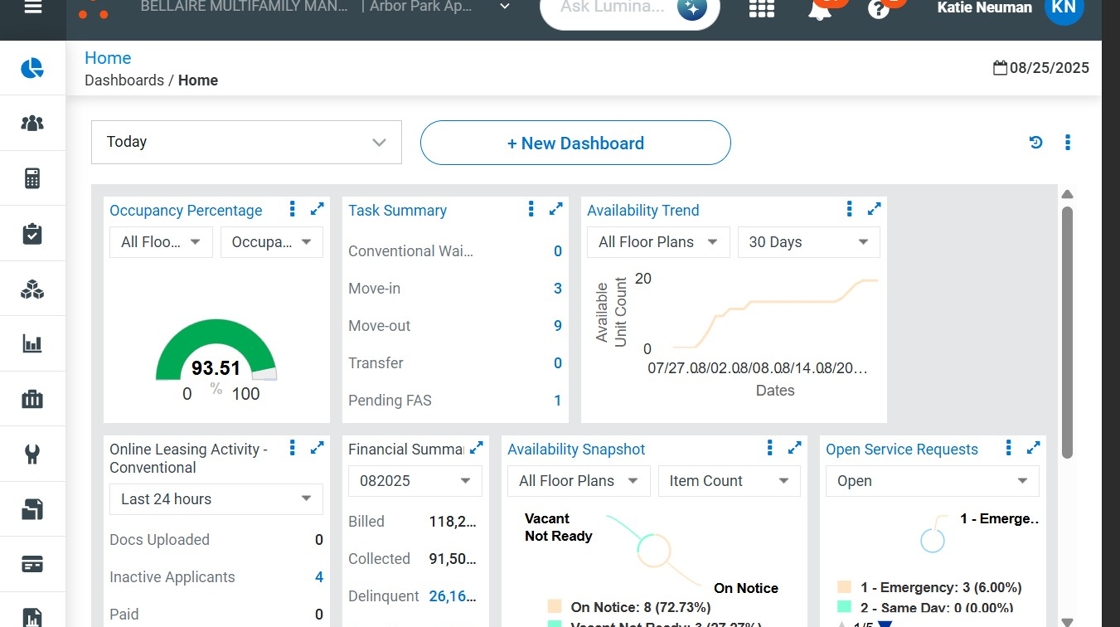Click the 1 - Emergency legend color swatch
Screen dimensions: 1120x627
[844, 587]
